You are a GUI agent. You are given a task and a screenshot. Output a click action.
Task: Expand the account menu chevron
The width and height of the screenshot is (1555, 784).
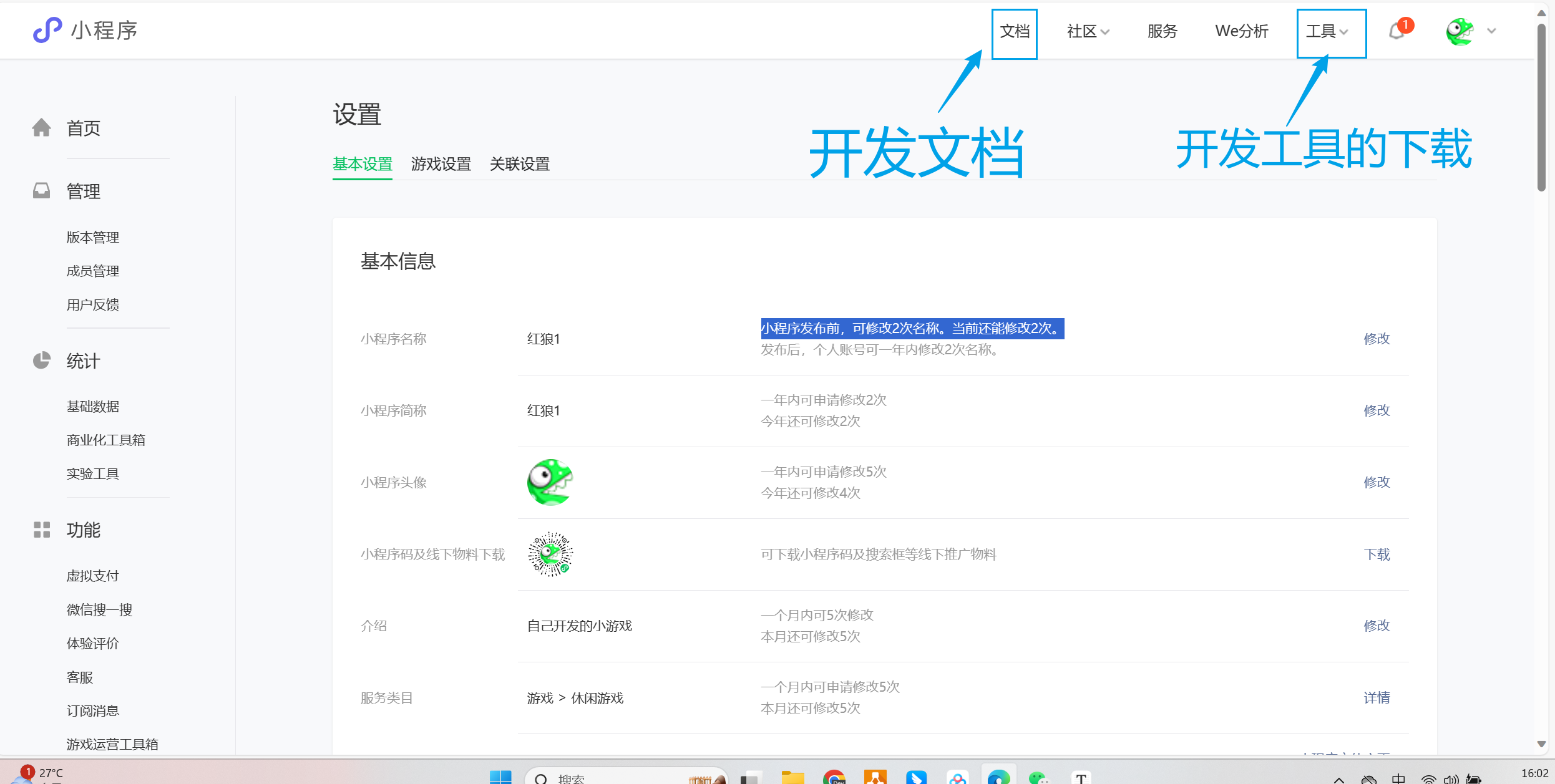(x=1492, y=31)
